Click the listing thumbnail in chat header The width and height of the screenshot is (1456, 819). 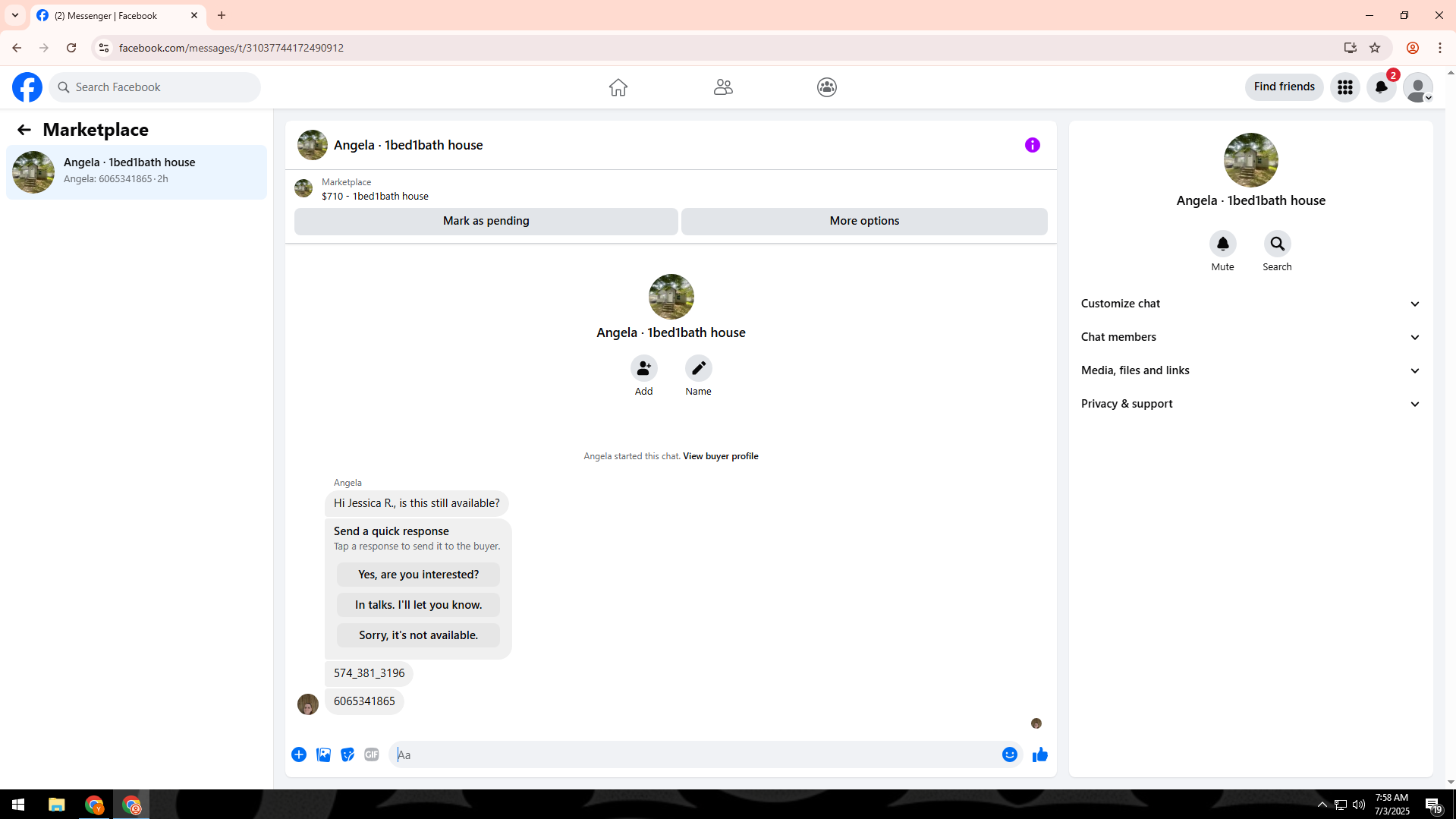click(303, 188)
